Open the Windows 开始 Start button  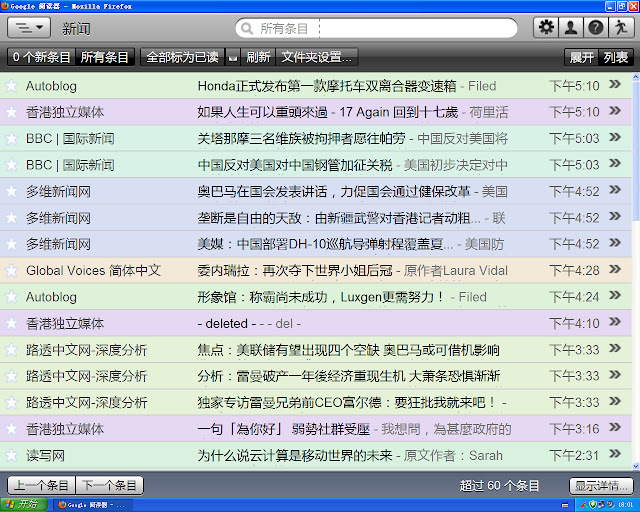pos(24,505)
